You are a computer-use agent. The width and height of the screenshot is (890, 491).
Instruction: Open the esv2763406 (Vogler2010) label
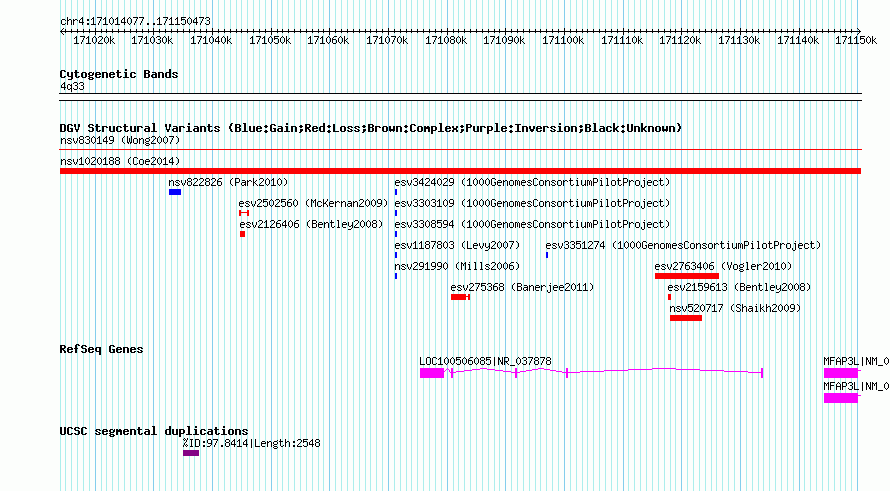pos(723,266)
